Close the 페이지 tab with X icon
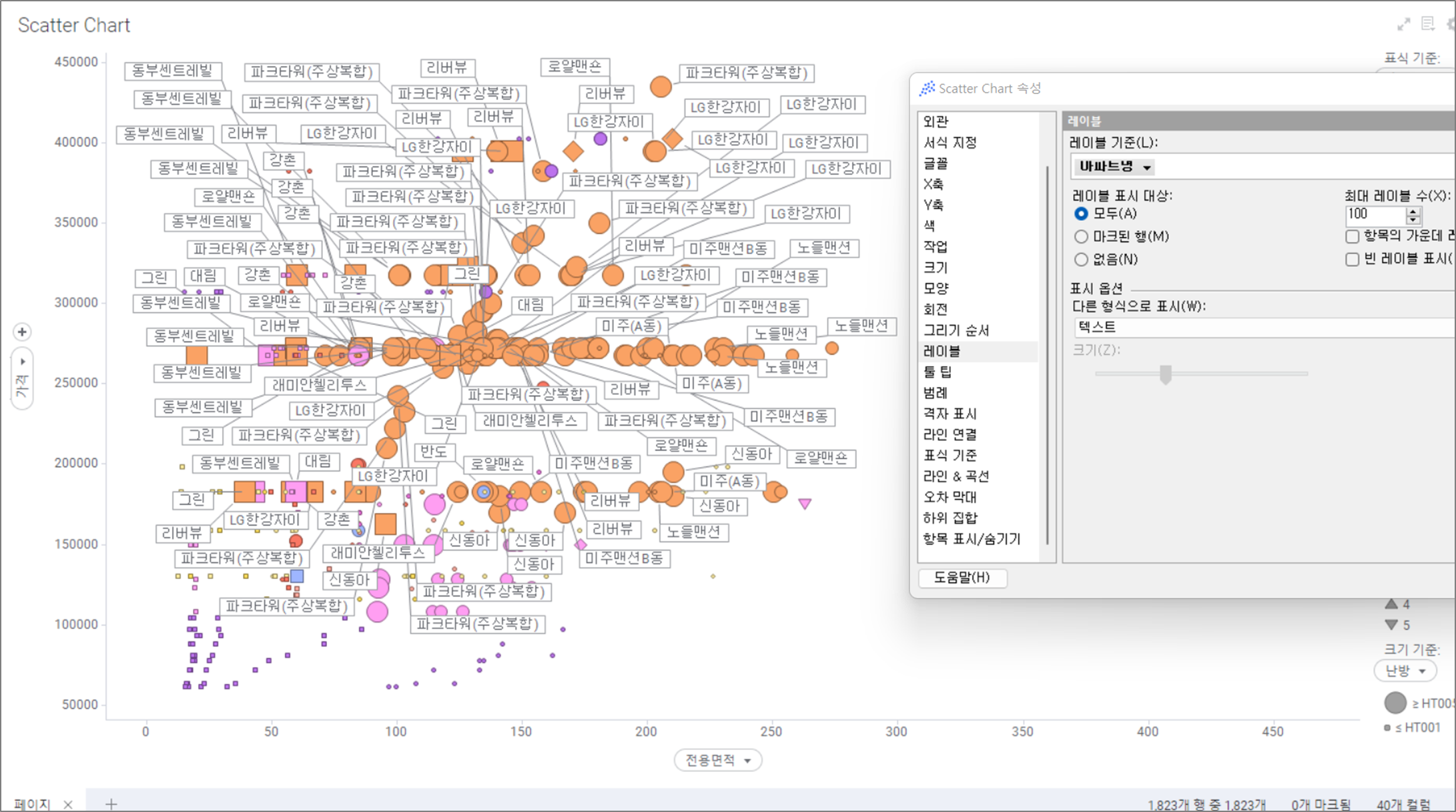This screenshot has width=1456, height=812. pyautogui.click(x=68, y=804)
